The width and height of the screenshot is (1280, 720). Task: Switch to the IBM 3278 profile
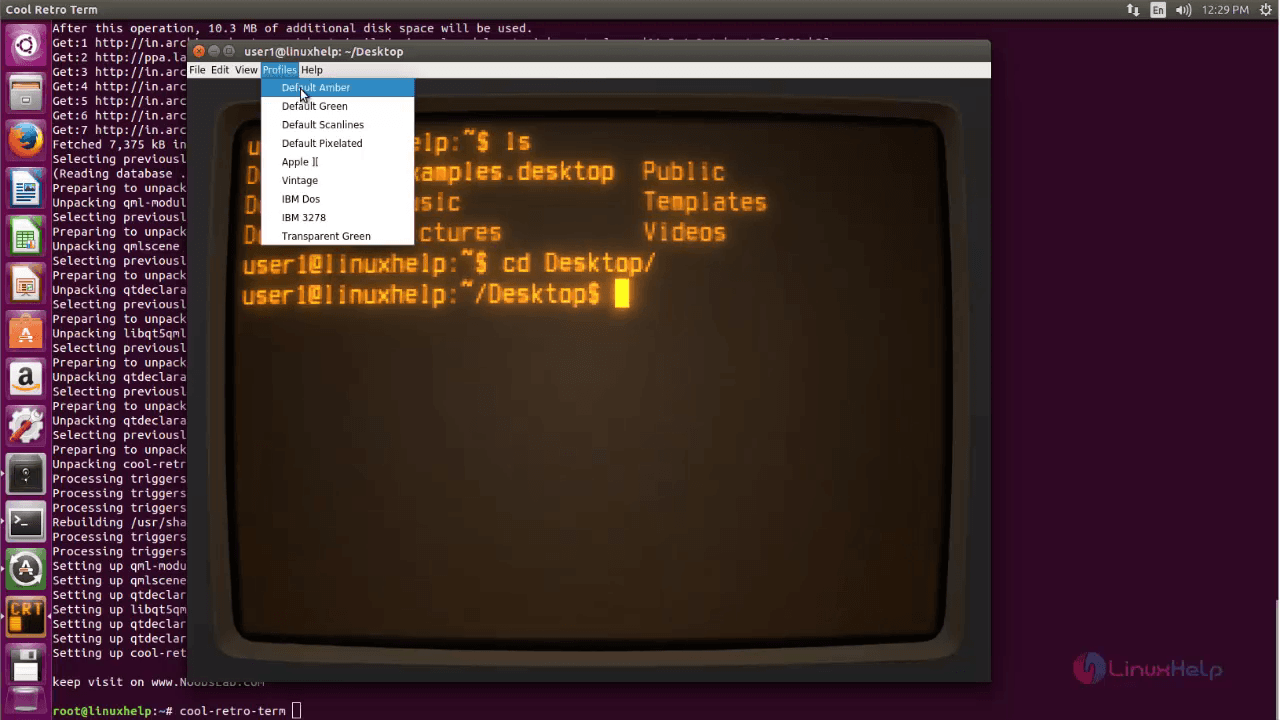[x=337, y=217]
